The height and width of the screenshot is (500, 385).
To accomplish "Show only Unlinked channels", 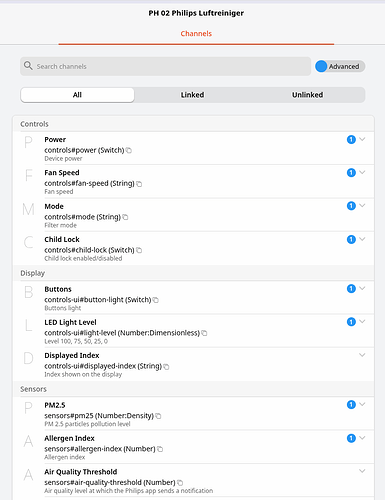I will pyautogui.click(x=307, y=95).
